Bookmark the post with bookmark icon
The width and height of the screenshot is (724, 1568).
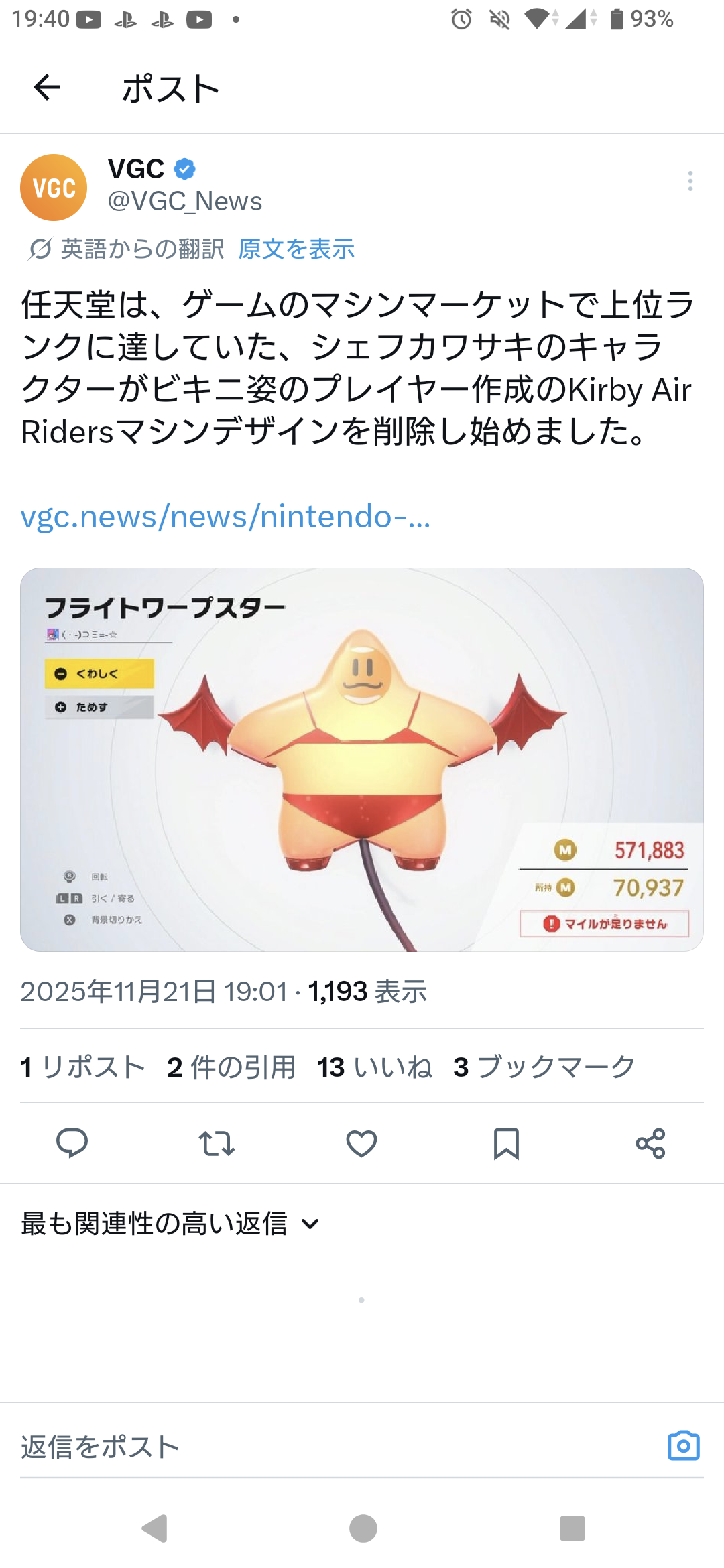(x=506, y=1143)
